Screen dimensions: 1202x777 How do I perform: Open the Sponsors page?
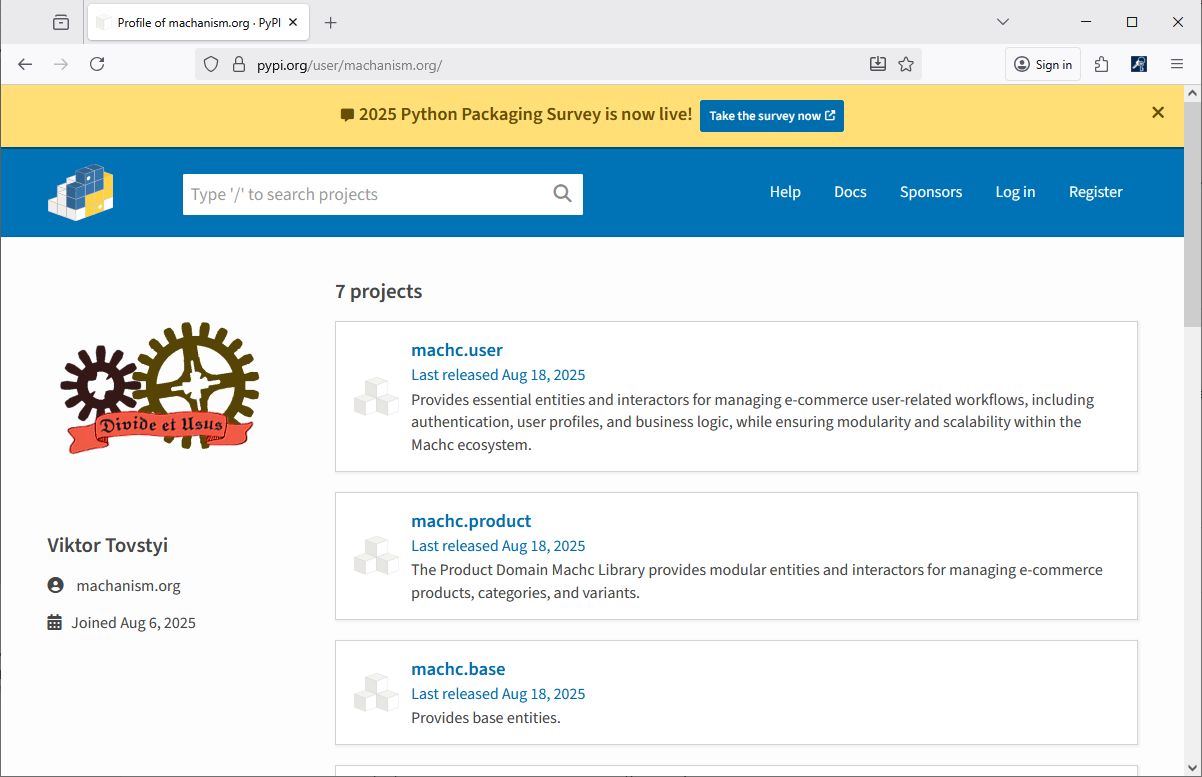click(x=930, y=192)
